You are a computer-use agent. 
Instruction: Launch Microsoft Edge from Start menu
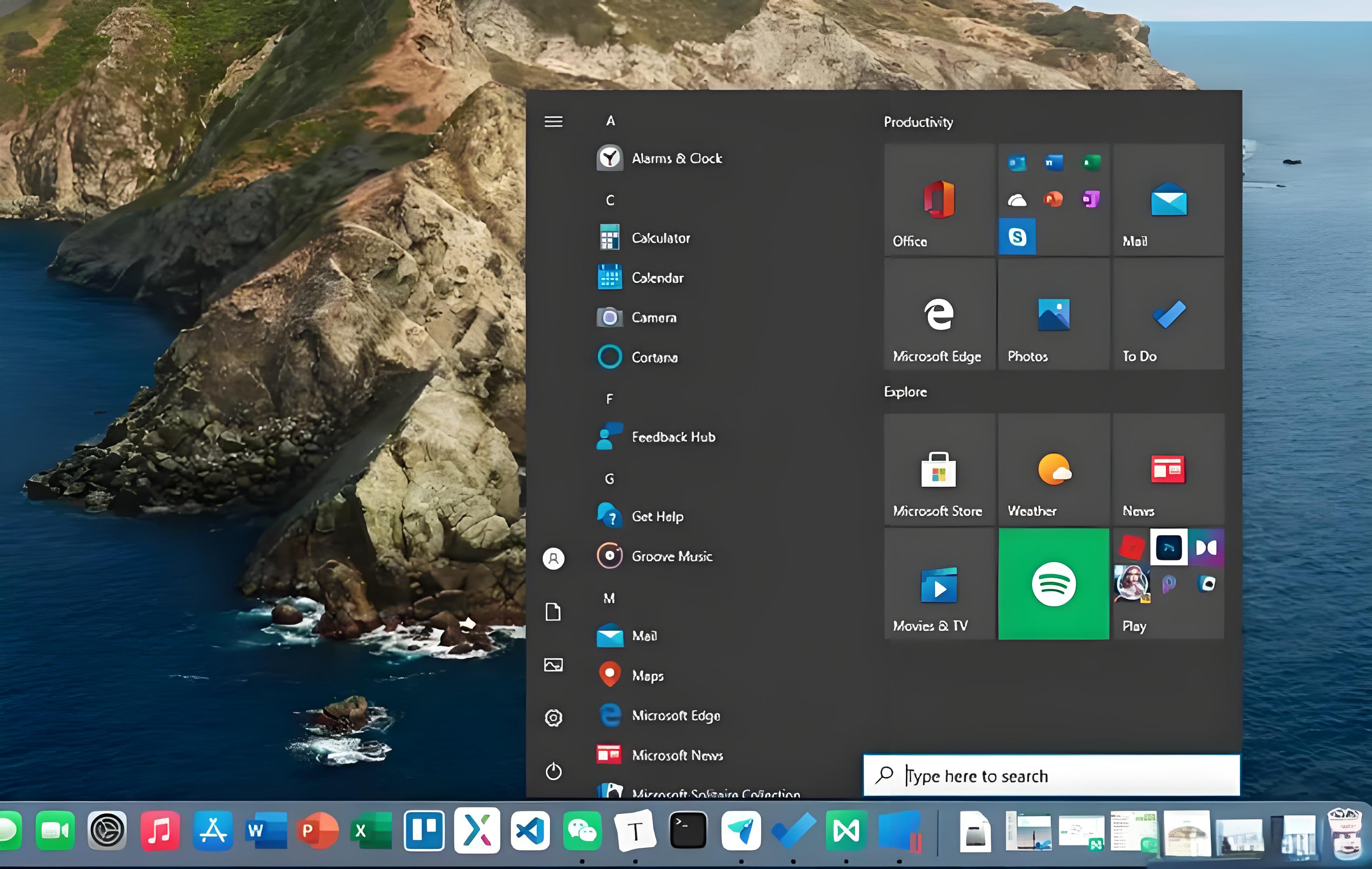pyautogui.click(x=677, y=715)
